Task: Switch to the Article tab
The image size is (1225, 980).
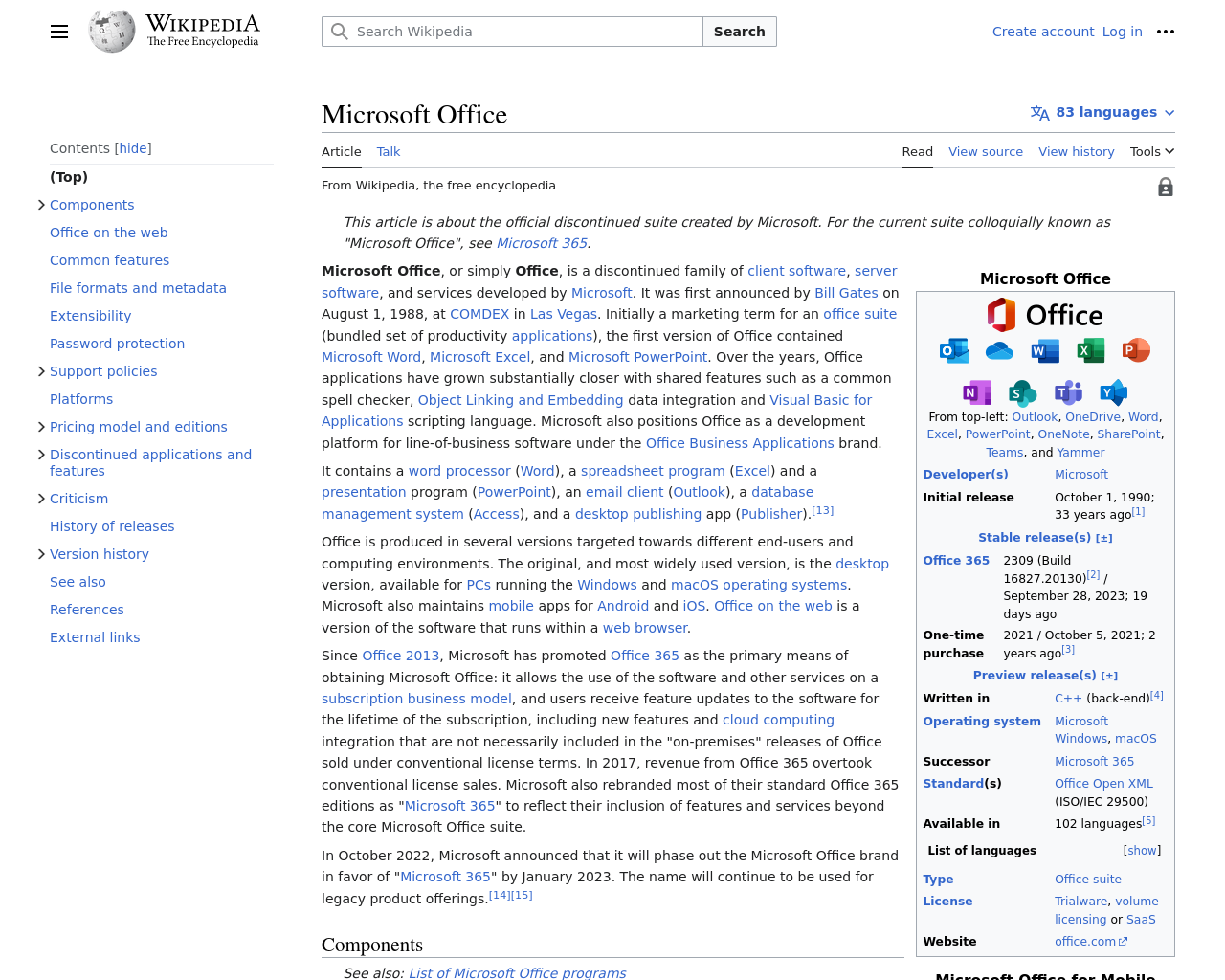Action: tap(342, 152)
